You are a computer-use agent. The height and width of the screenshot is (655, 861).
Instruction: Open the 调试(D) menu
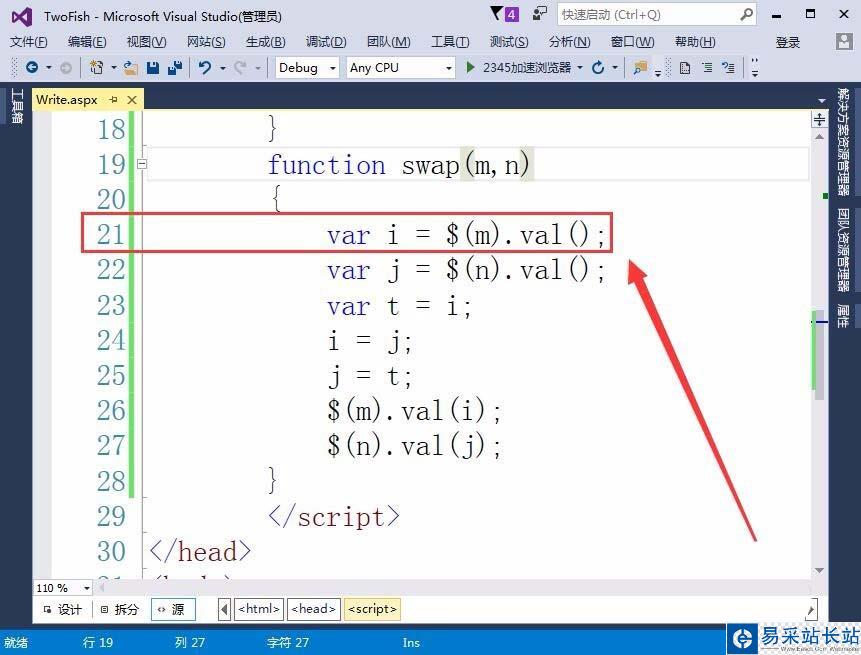point(326,42)
